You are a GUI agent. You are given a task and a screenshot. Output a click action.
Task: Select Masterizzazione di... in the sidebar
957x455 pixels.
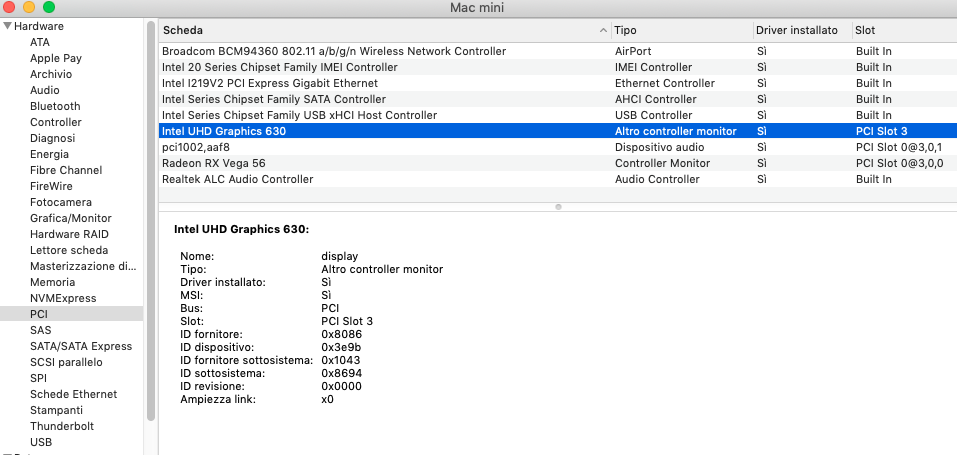coord(83,266)
